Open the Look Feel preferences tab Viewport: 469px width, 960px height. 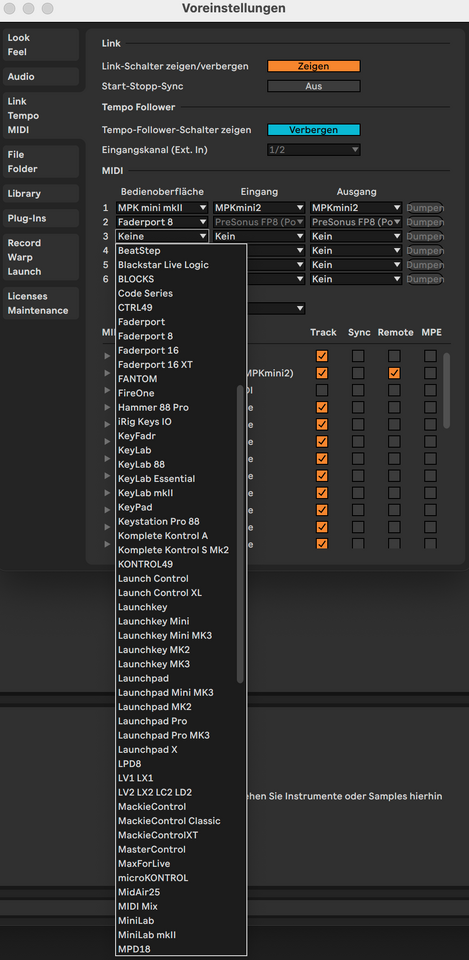point(40,45)
